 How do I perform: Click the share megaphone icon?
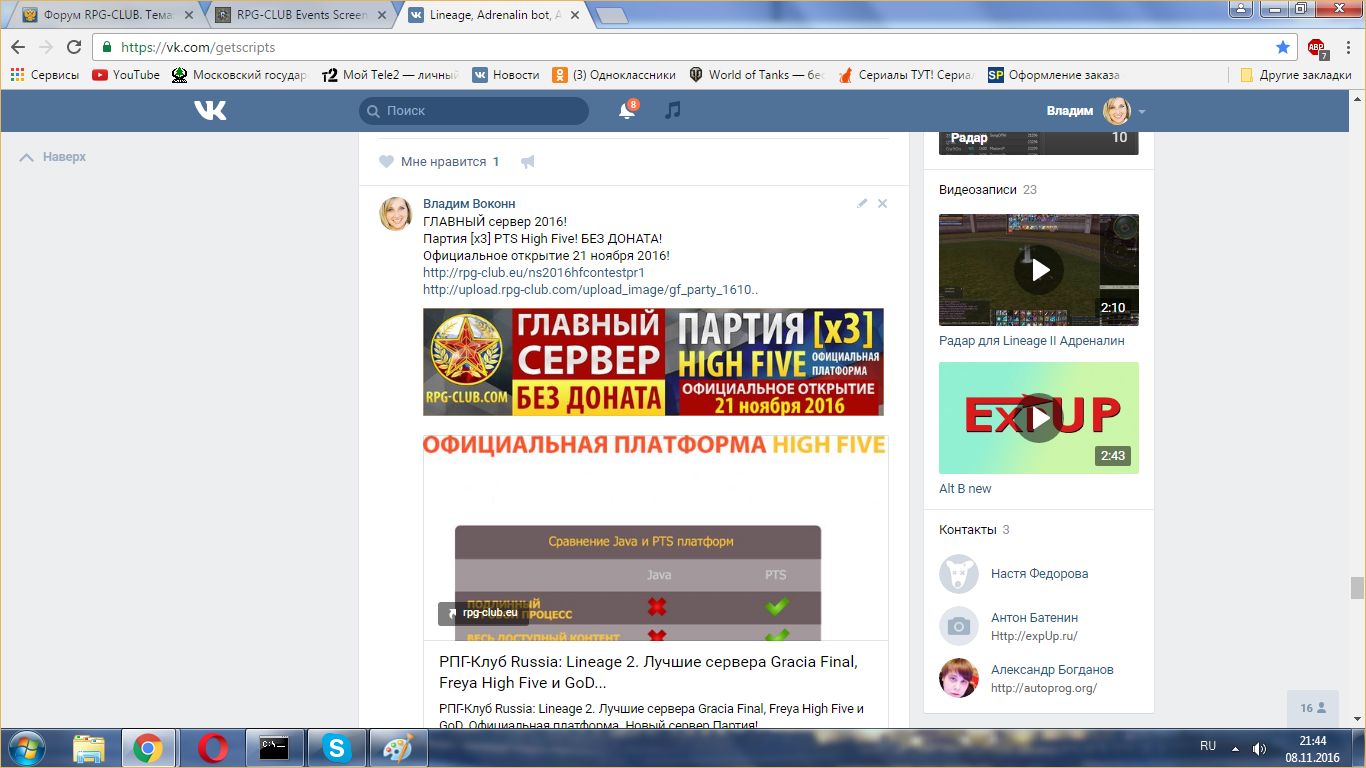click(x=527, y=162)
